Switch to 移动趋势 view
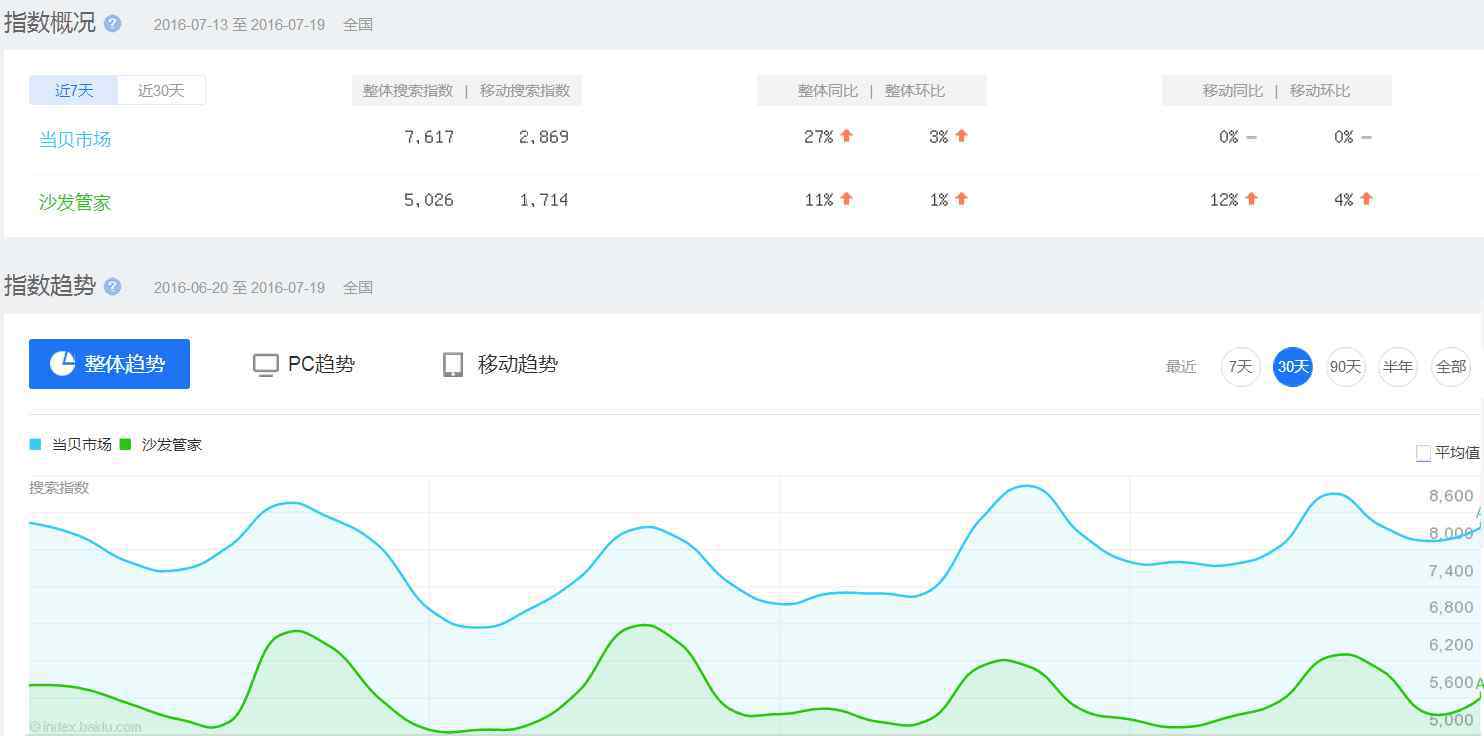The image size is (1484, 736). click(x=500, y=365)
